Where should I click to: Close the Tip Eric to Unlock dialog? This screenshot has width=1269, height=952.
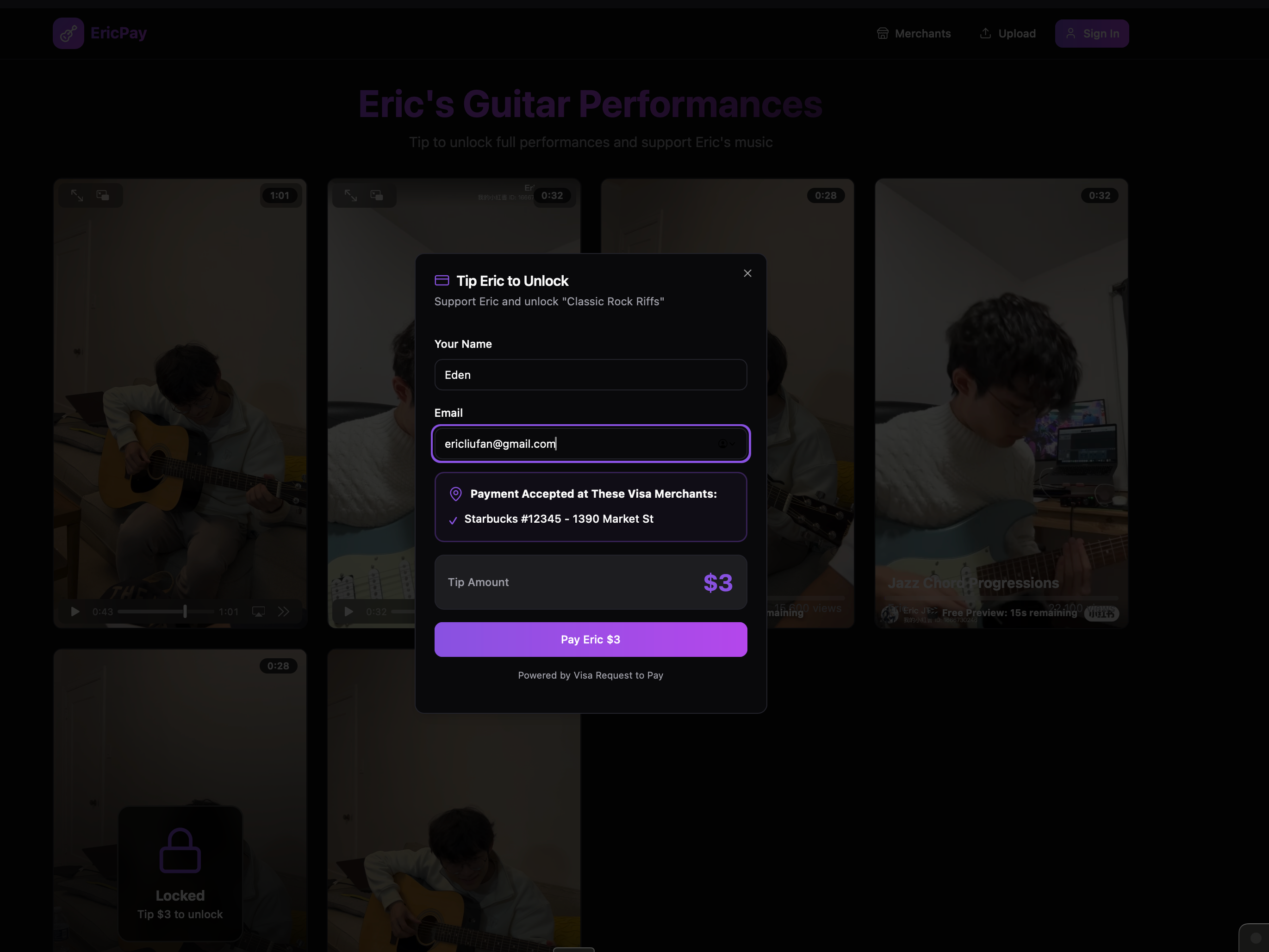[747, 273]
